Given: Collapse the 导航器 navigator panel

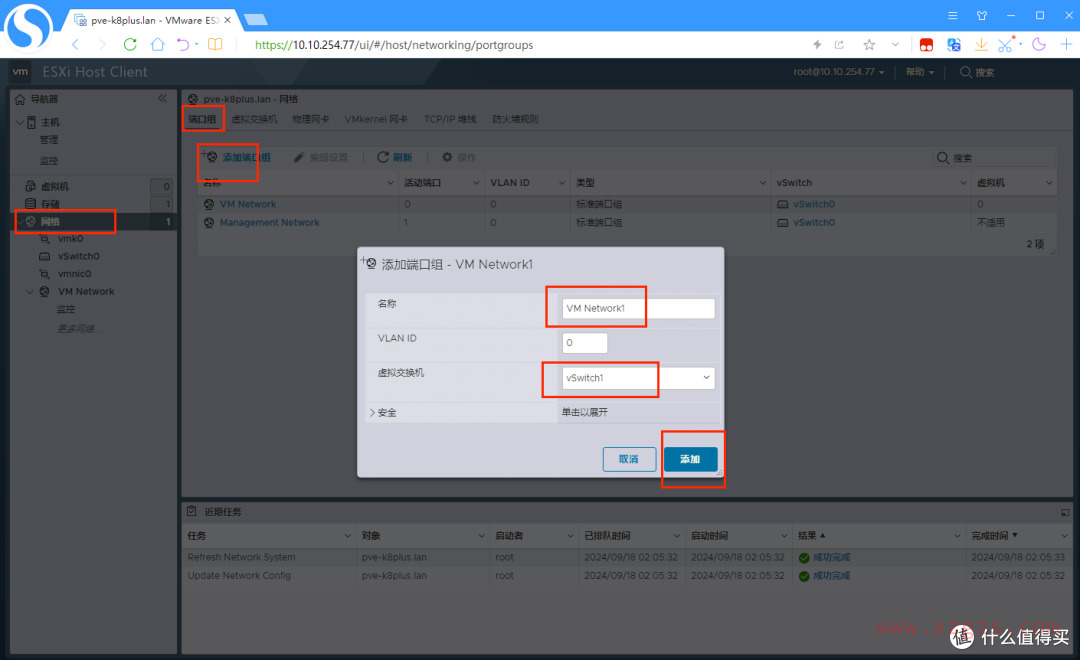Looking at the screenshot, I should (163, 98).
